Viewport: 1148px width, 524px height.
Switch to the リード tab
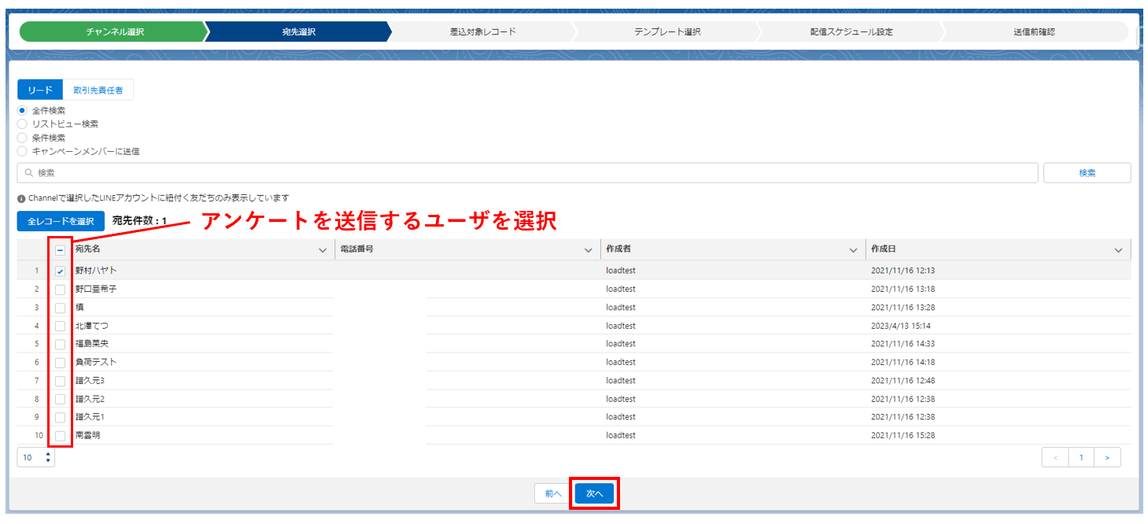coord(40,90)
